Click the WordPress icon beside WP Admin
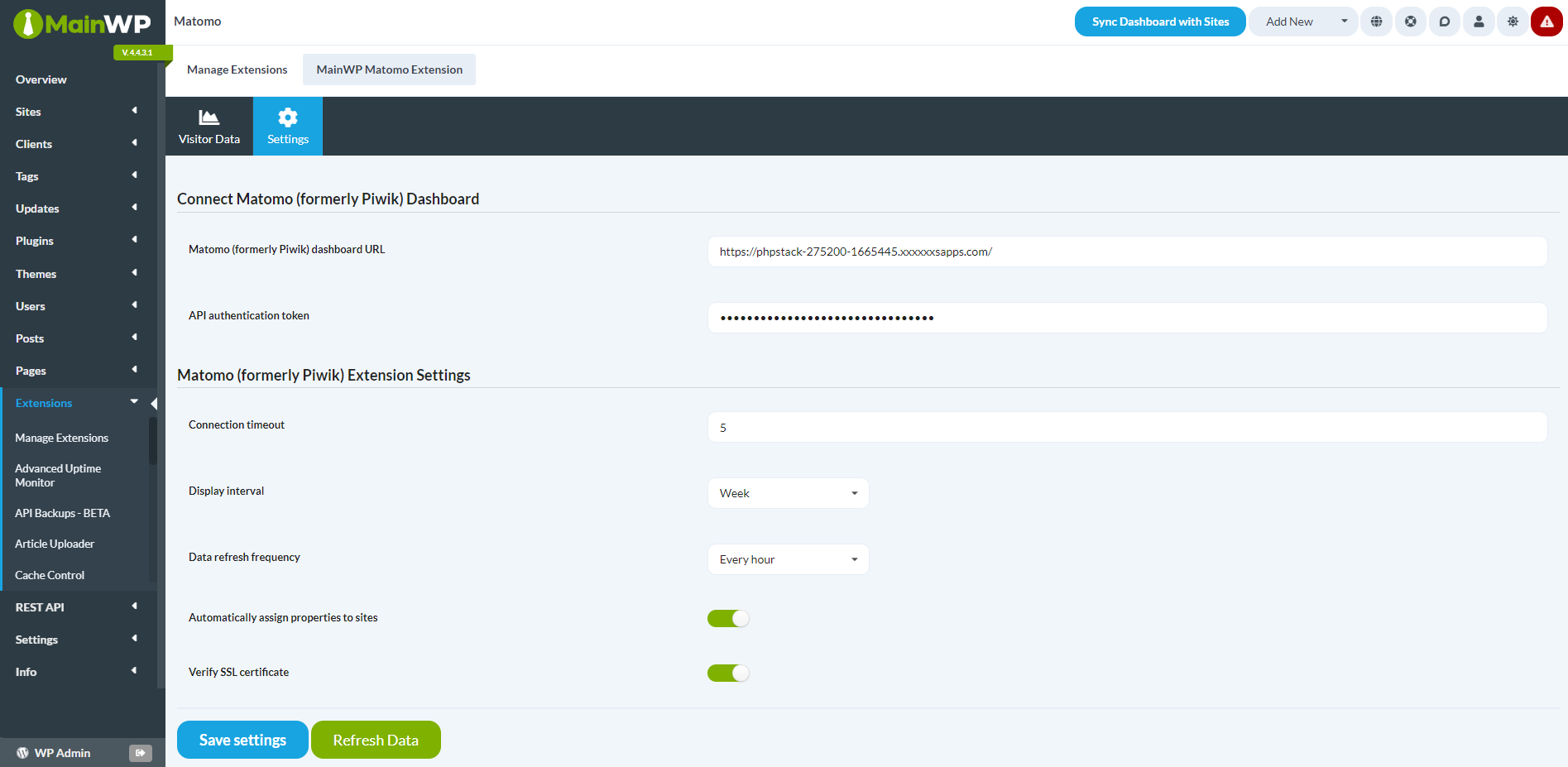The width and height of the screenshot is (1568, 767). 22,753
